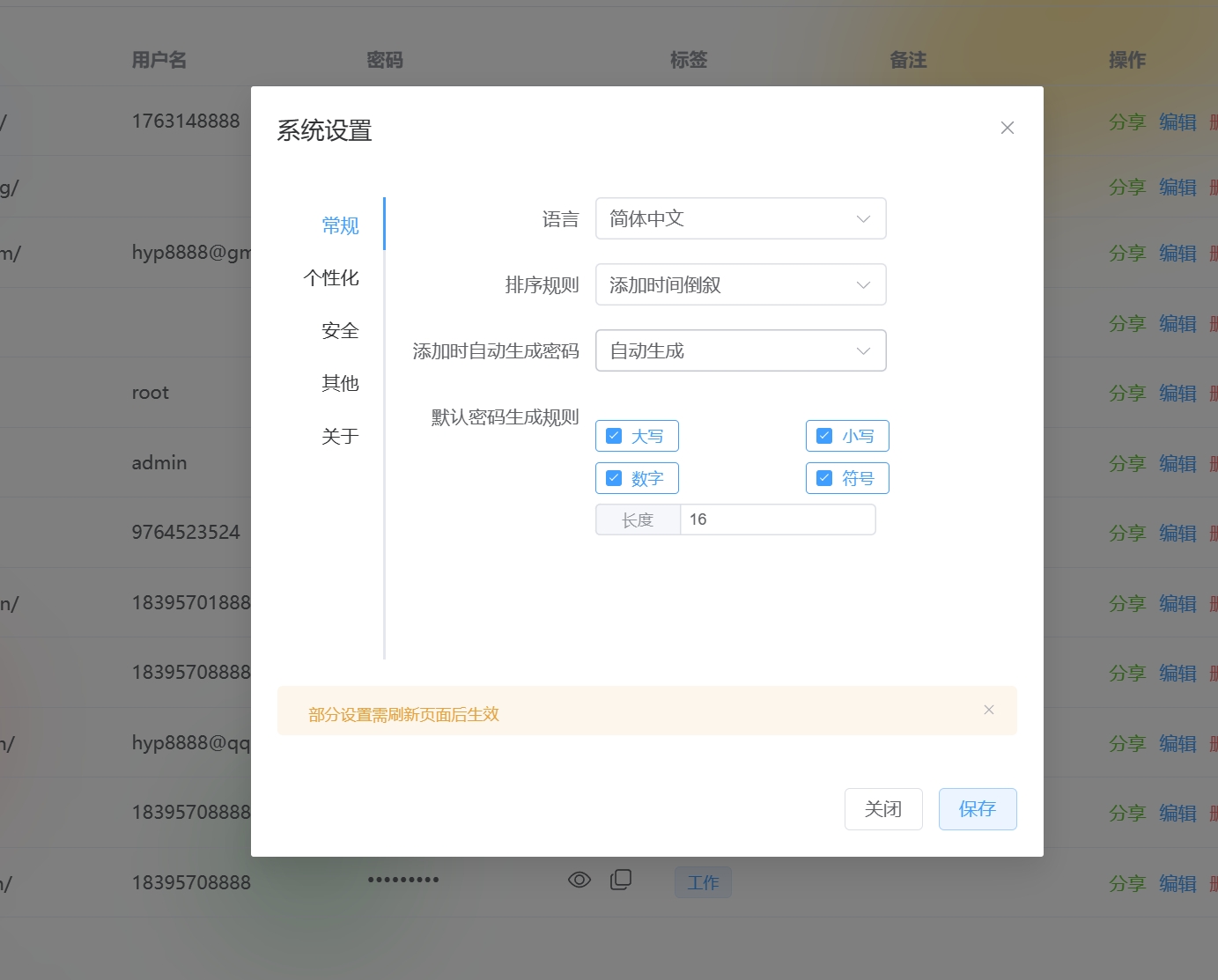Screen dimensions: 1218x980
Task: Open the 语言 dropdown showing 简体中文
Action: tap(741, 218)
